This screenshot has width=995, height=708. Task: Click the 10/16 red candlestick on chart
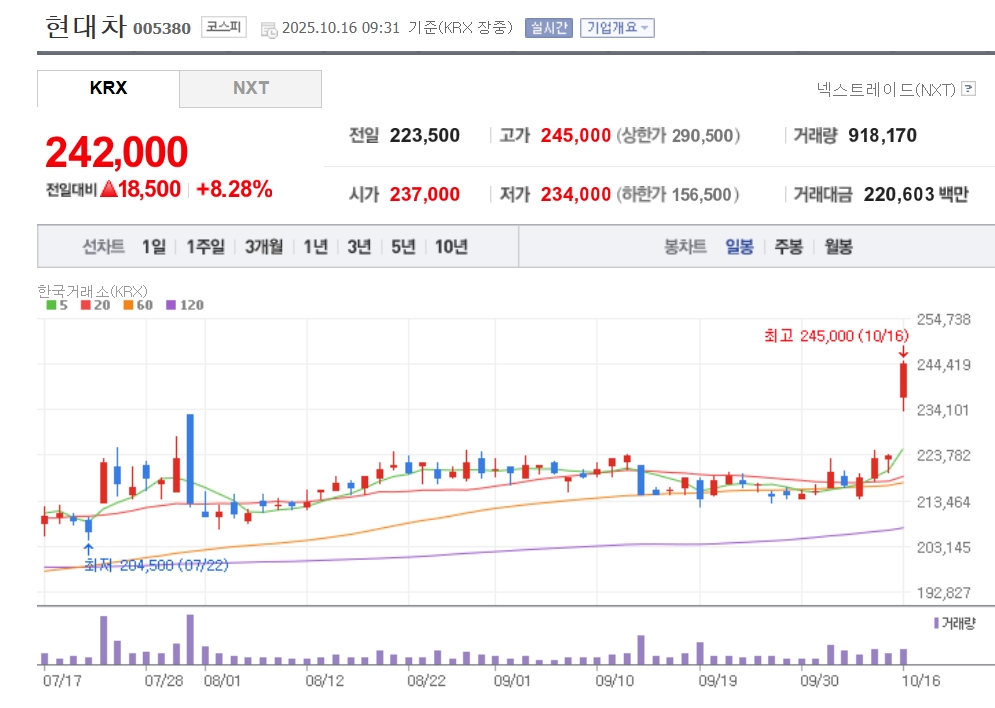coord(903,381)
